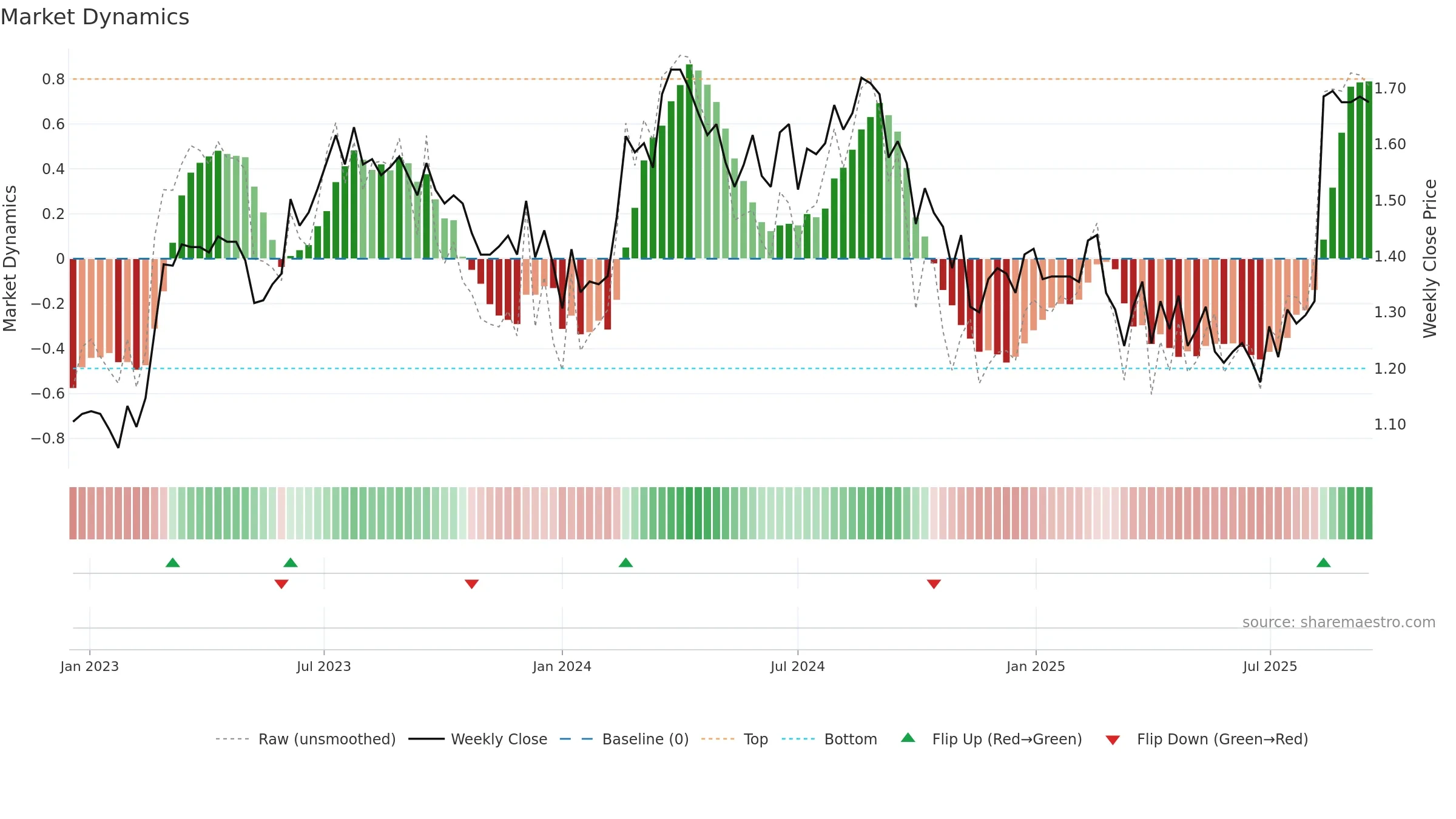Click the 1.70 right axis price label
This screenshot has width=1456, height=819.
click(x=1390, y=89)
